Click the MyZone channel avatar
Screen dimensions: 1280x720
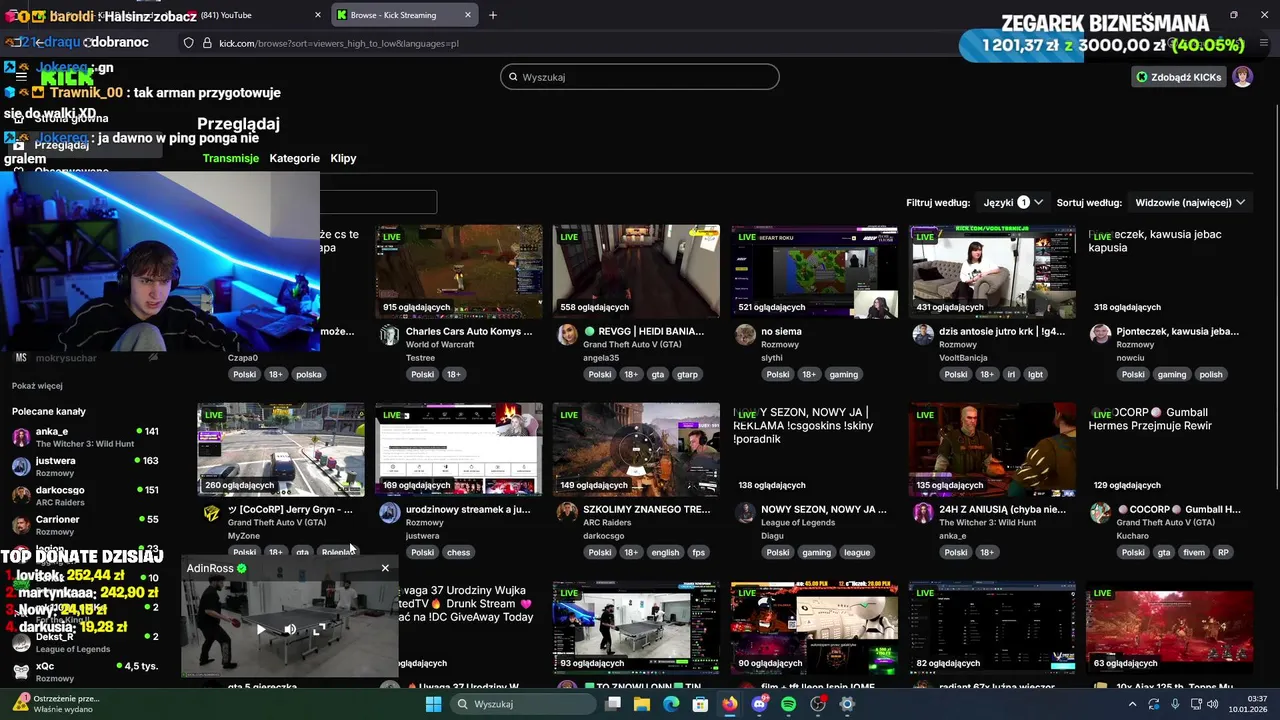click(x=211, y=513)
